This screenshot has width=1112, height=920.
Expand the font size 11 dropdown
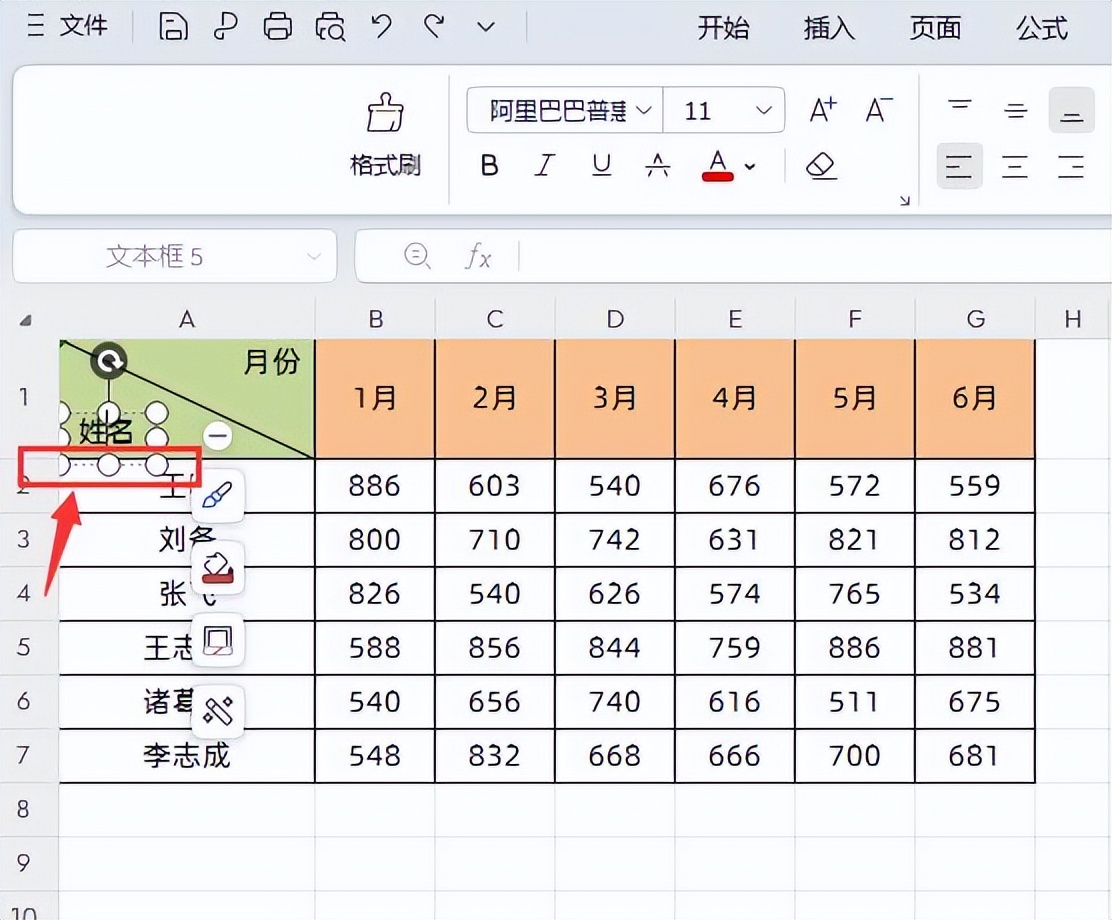[764, 110]
